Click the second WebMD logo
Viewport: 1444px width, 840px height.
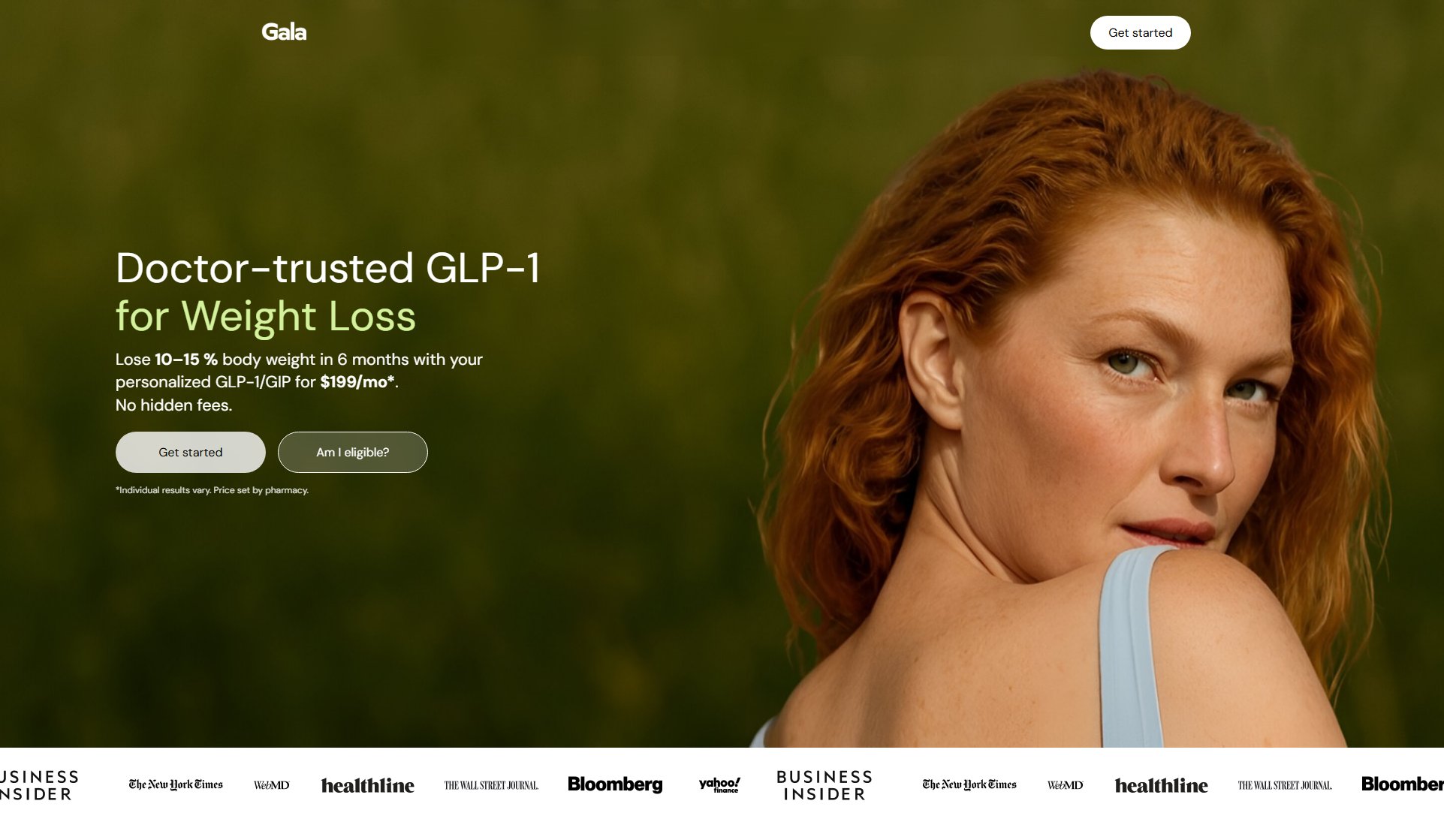tap(1065, 785)
